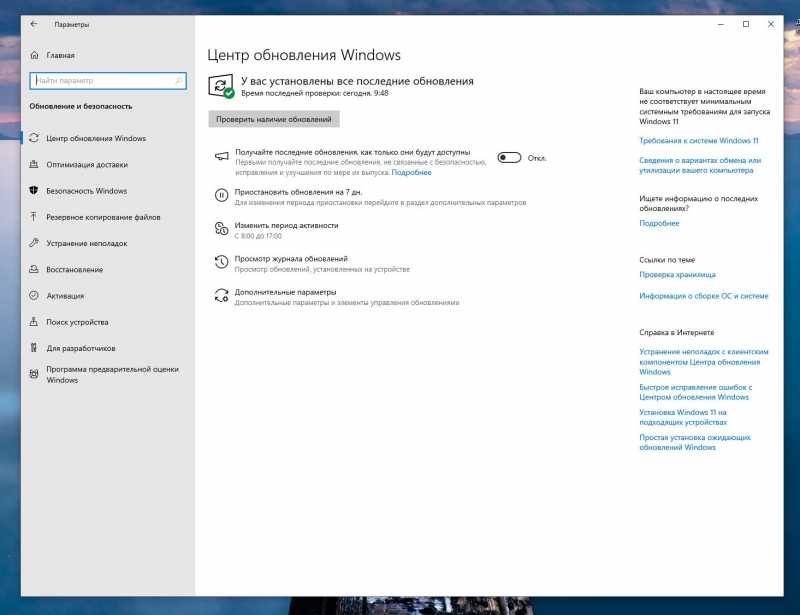Go to Поиск устройства in sidebar
The image size is (800, 615).
(x=77, y=322)
